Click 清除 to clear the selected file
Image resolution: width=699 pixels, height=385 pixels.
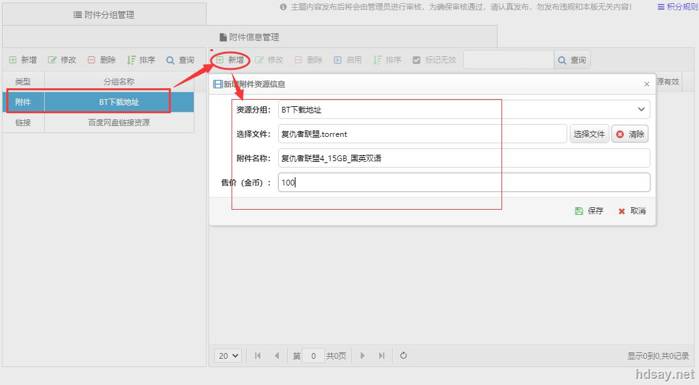tap(630, 134)
